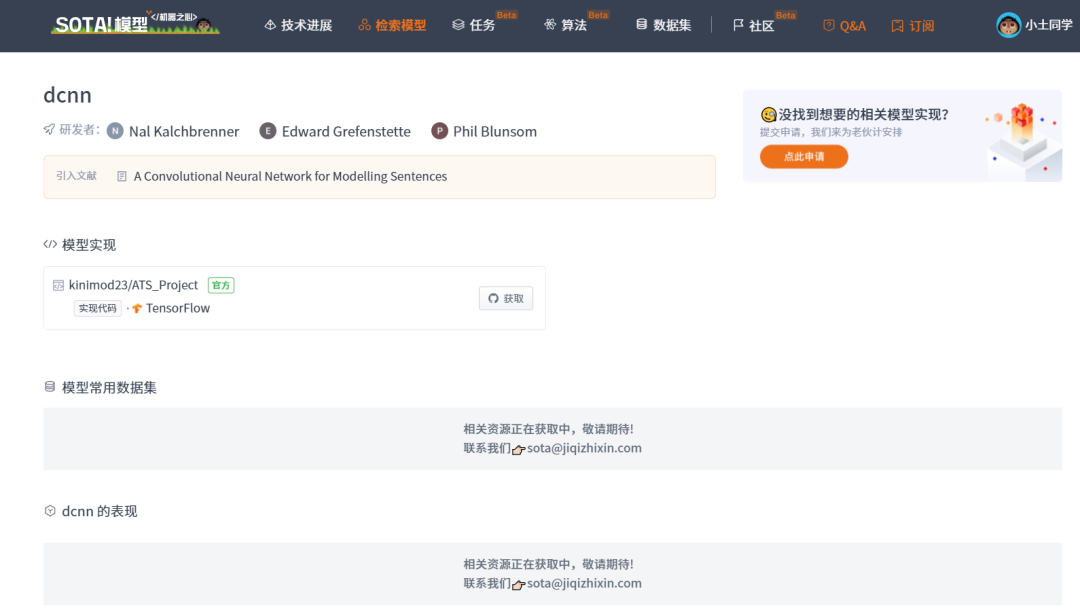Select the 算法 gear icon in navigation

pyautogui.click(x=552, y=24)
